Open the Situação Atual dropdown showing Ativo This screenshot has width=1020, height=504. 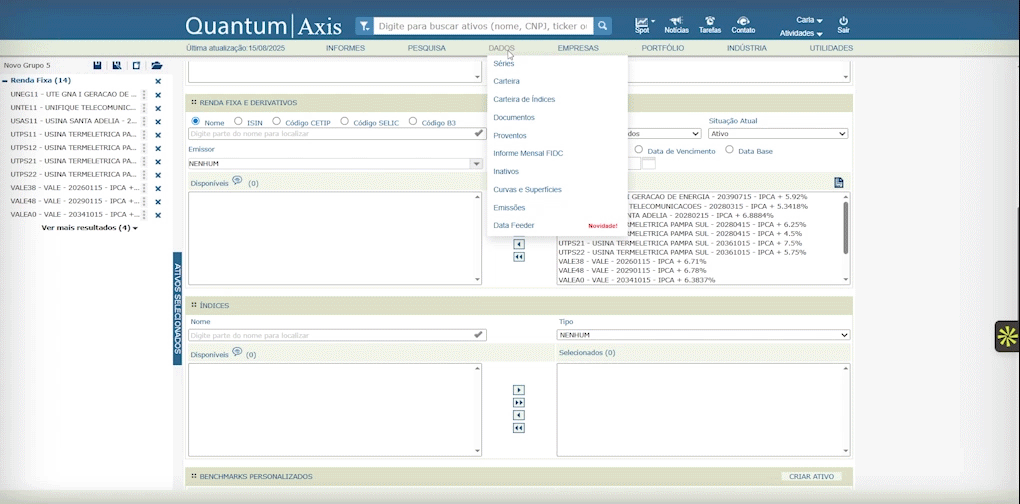tap(778, 133)
